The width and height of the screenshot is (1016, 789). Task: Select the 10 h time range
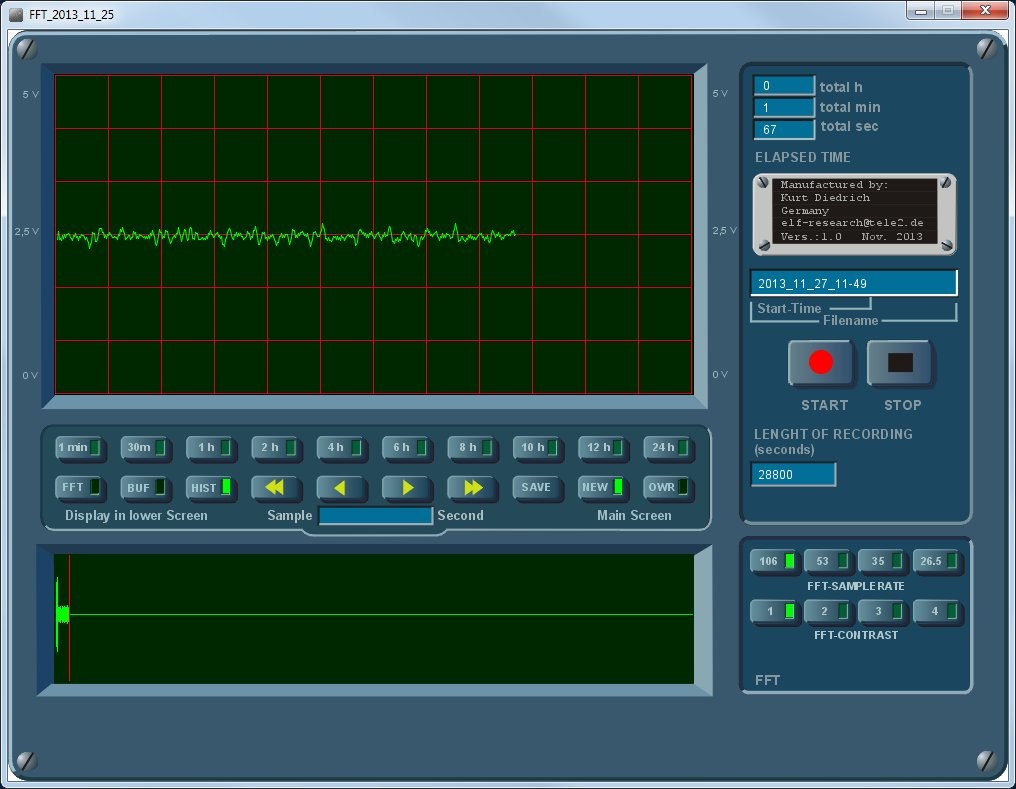pos(537,448)
